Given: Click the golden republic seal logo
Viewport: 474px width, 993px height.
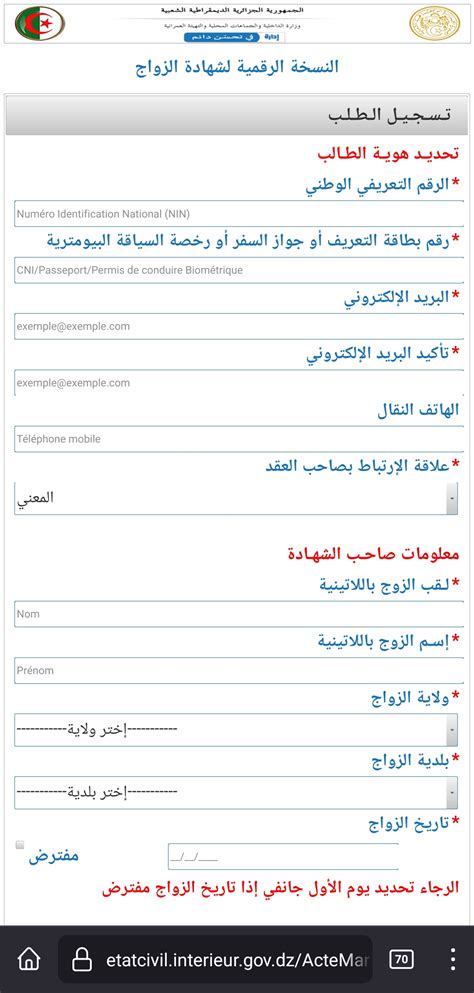Looking at the screenshot, I should coord(435,23).
